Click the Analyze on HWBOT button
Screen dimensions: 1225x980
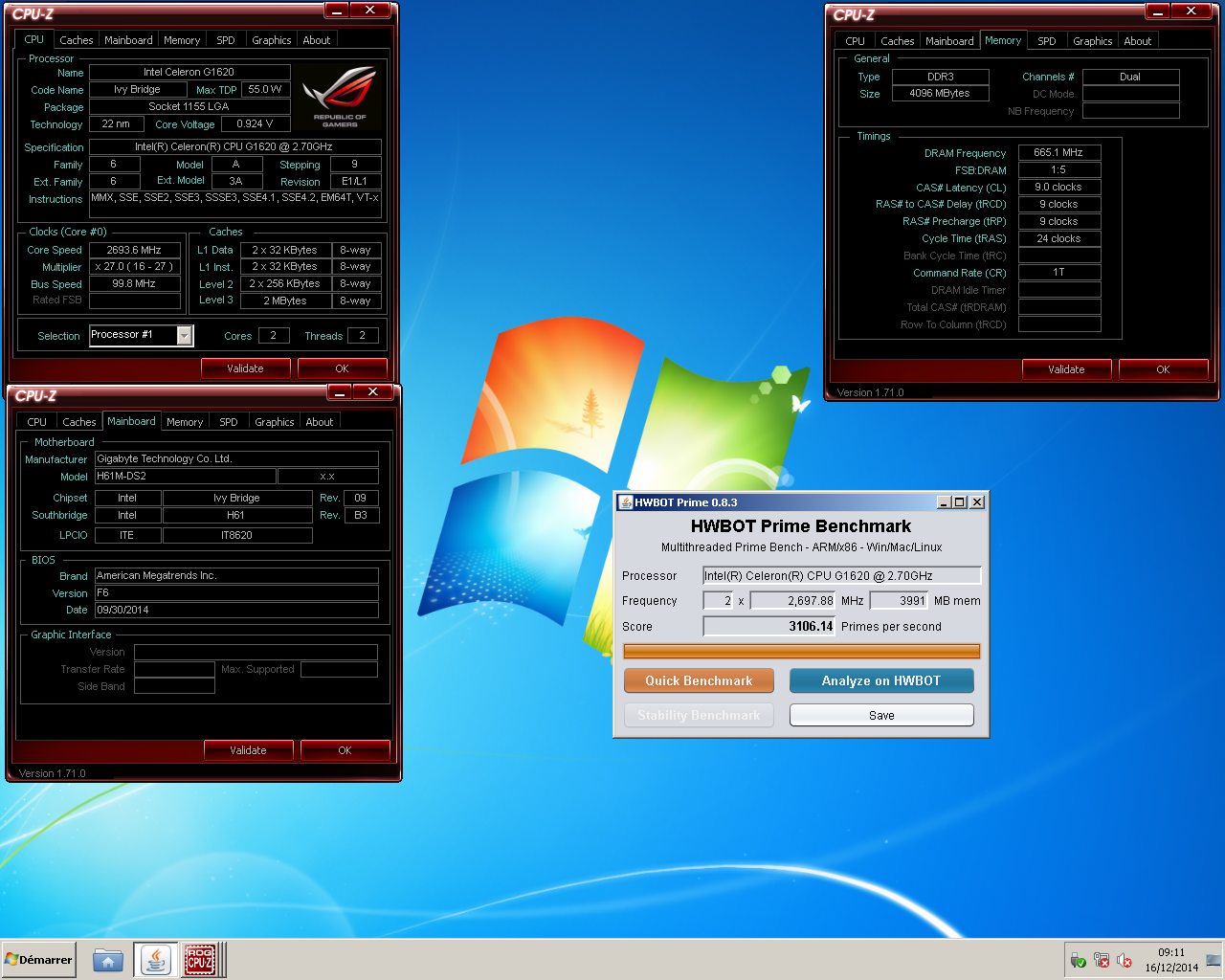(881, 680)
